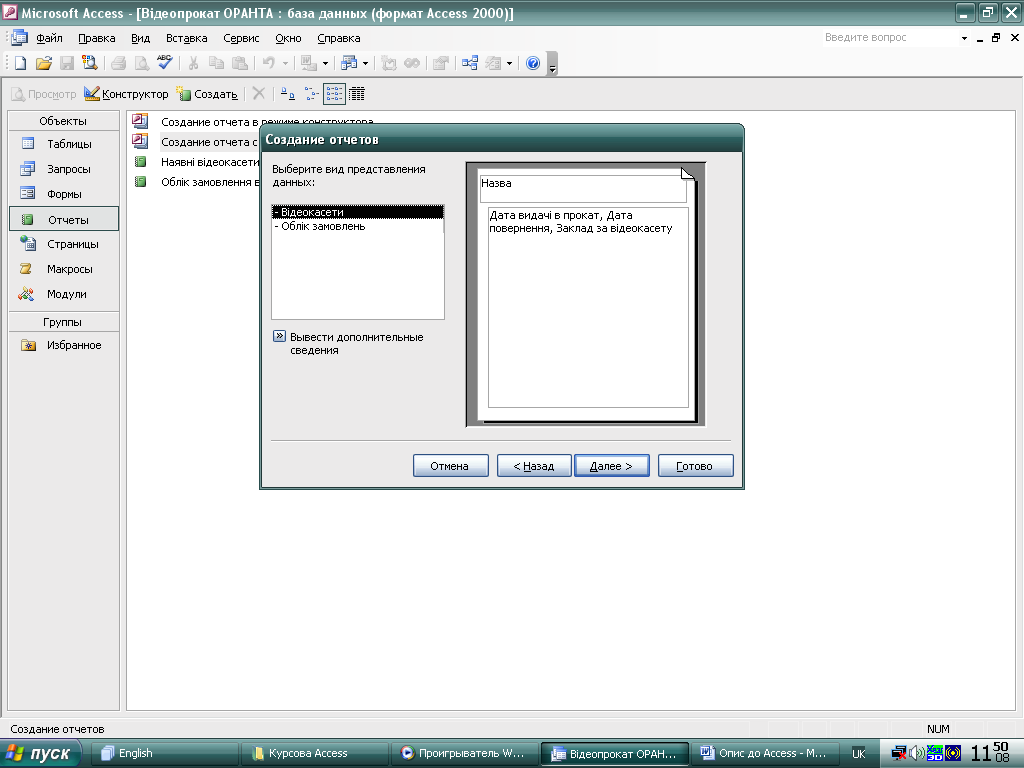This screenshot has height=768, width=1024.
Task: Open the Вид menu
Action: click(x=140, y=38)
